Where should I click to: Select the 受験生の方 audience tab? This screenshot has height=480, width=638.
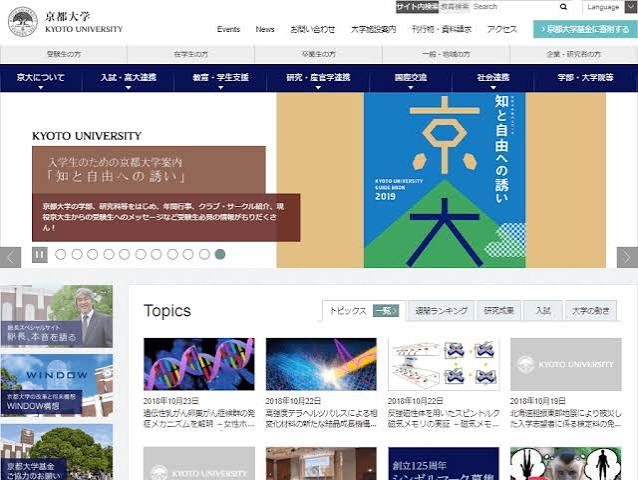coord(63,54)
